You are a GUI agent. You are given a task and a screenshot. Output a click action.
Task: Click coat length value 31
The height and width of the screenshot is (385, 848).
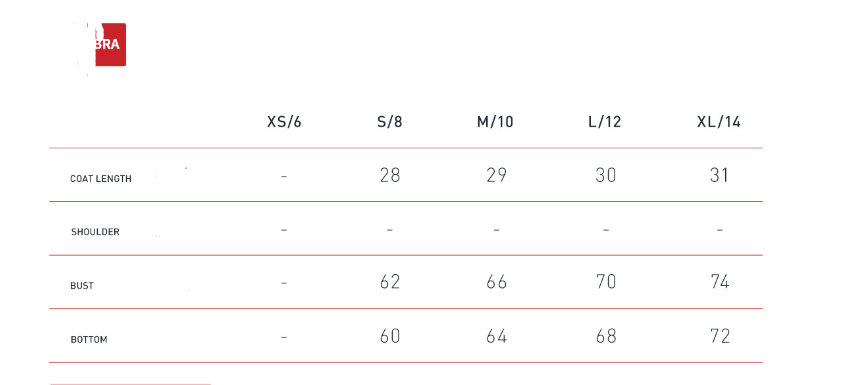719,175
